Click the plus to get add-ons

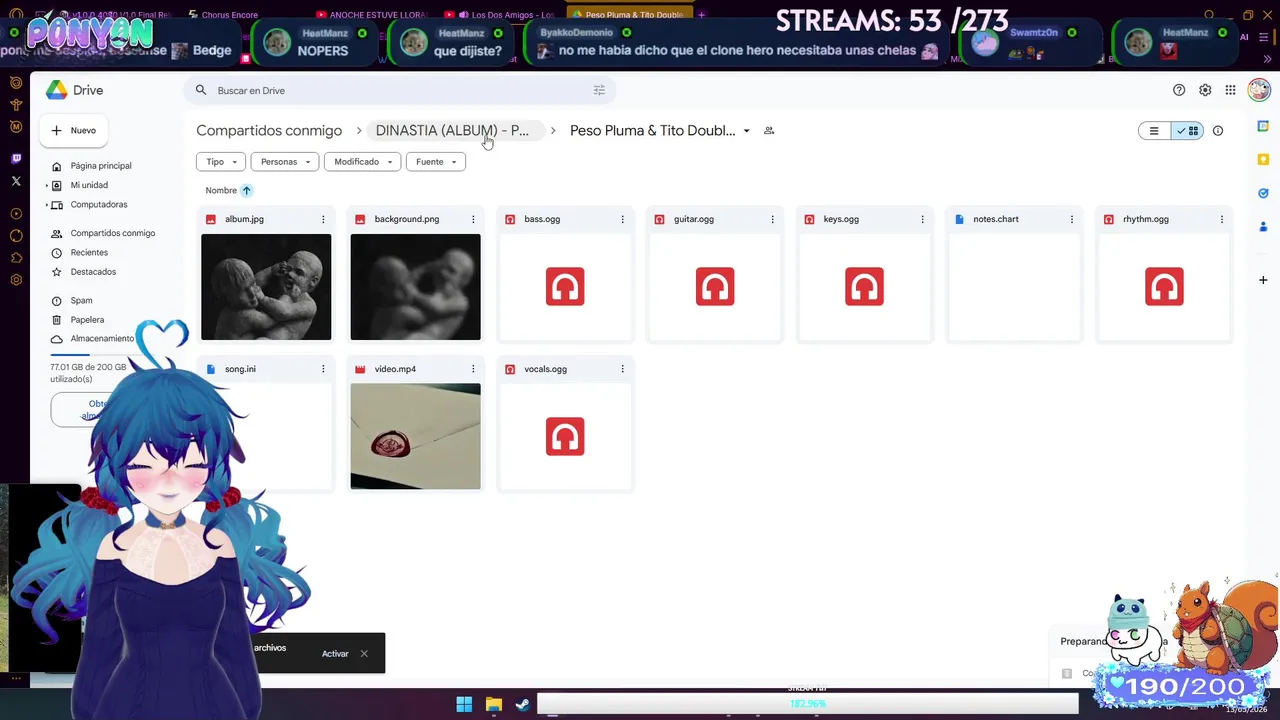pyautogui.click(x=1264, y=280)
